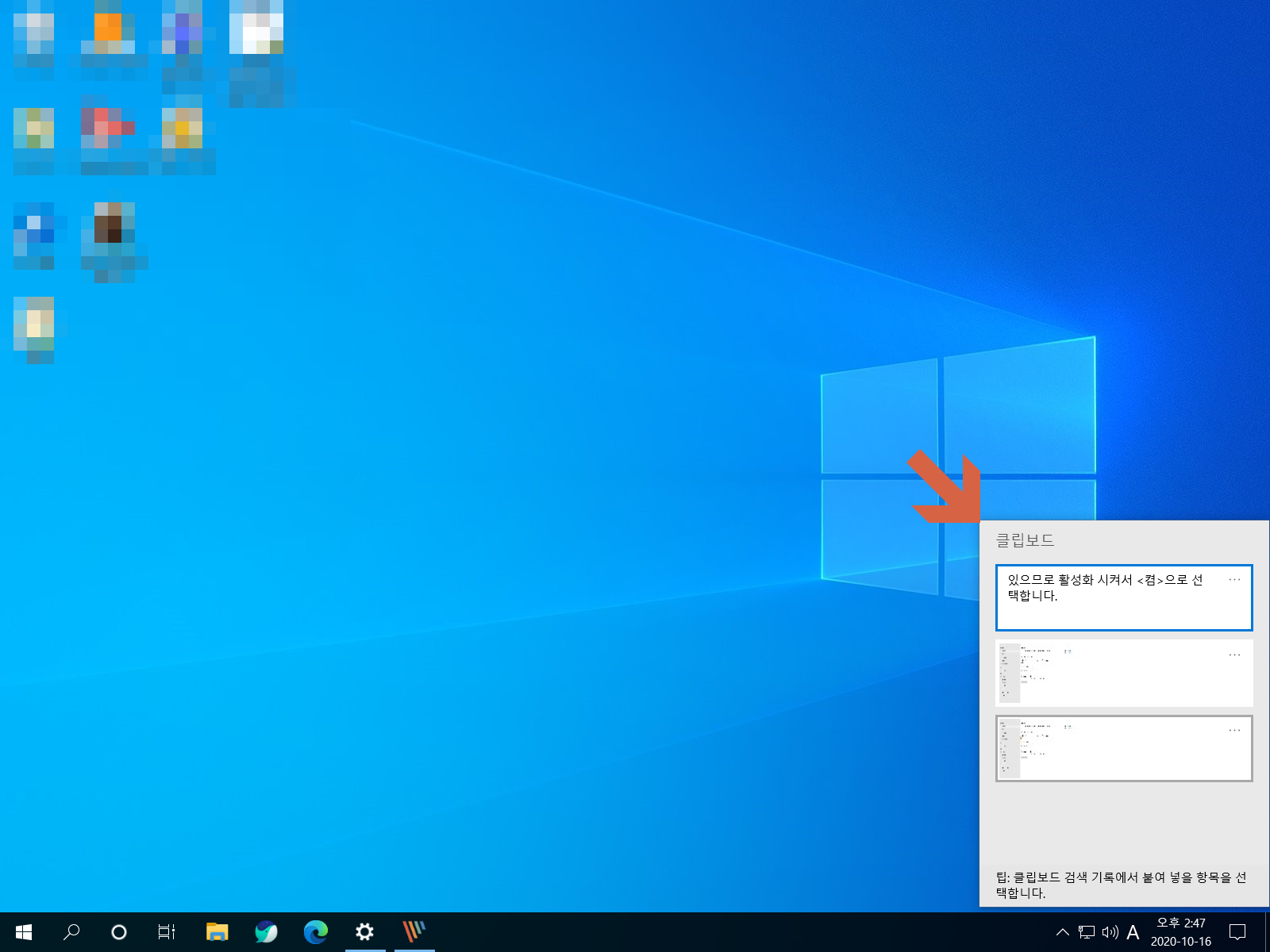Open Task View on taskbar
This screenshot has width=1270, height=952.
(167, 932)
